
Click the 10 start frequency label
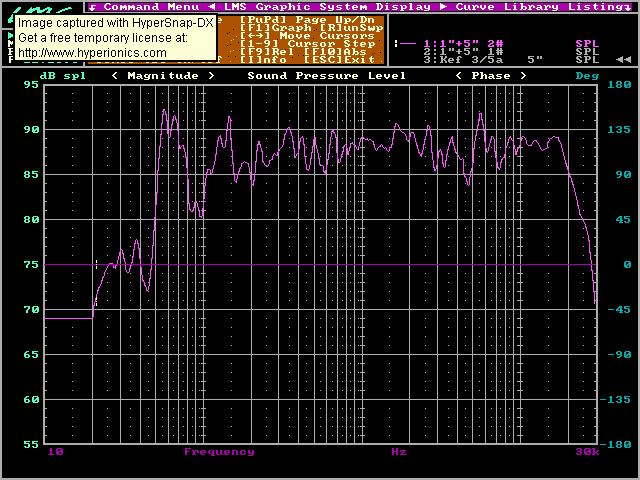pyautogui.click(x=56, y=452)
